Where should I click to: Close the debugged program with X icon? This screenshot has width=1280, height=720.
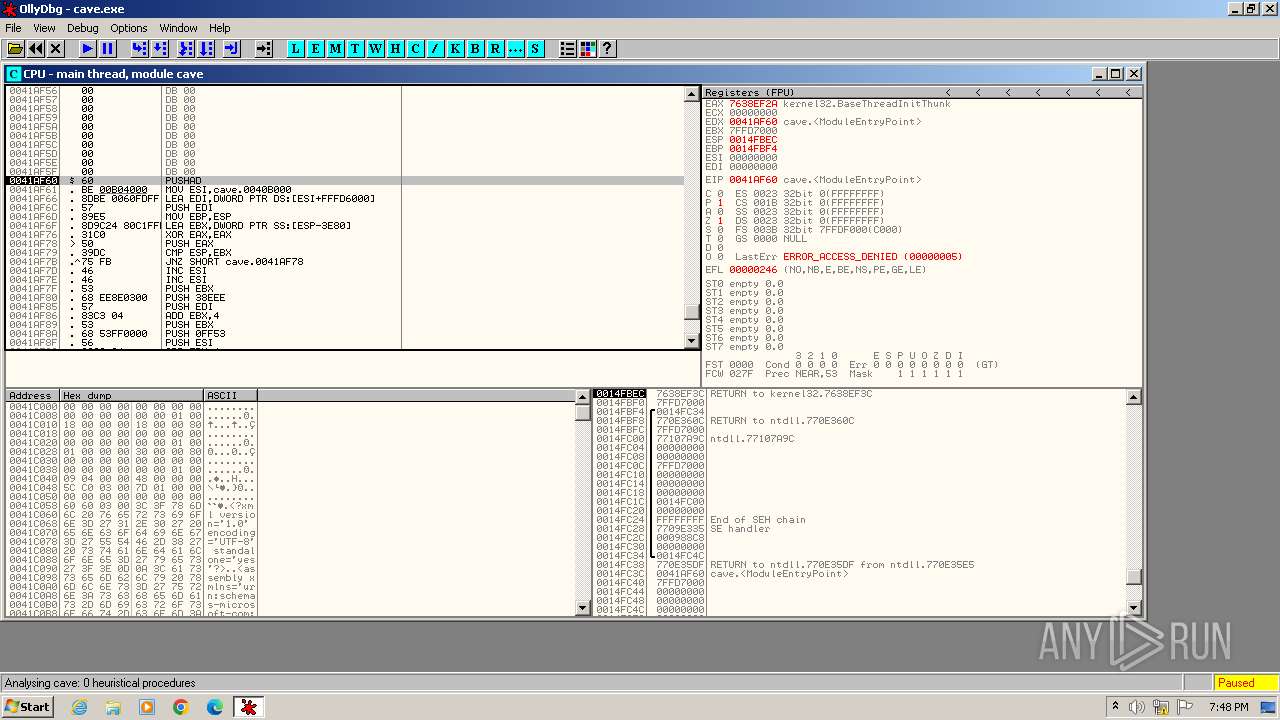point(56,49)
